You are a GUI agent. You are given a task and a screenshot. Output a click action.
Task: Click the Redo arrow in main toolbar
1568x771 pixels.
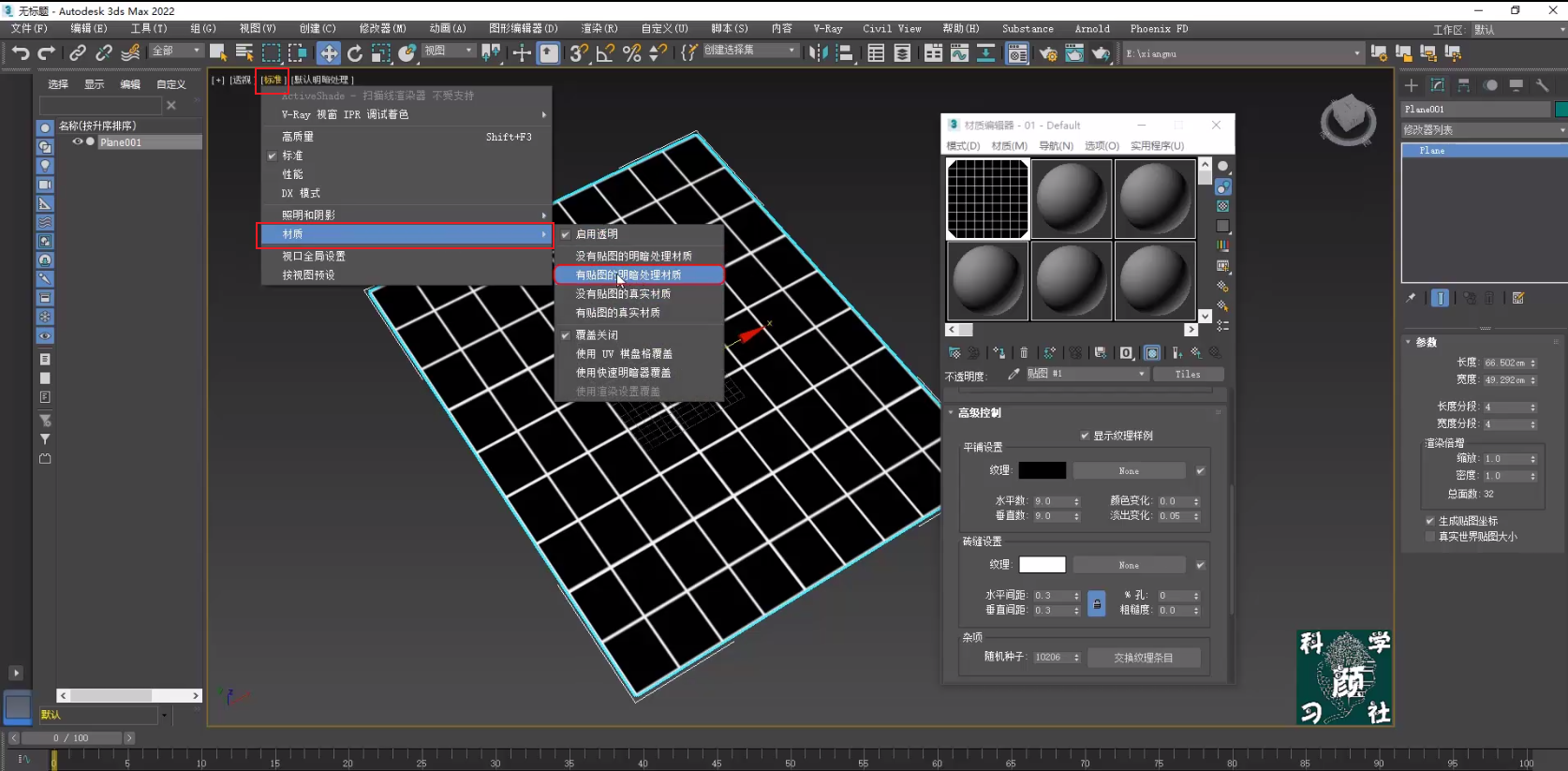(46, 53)
